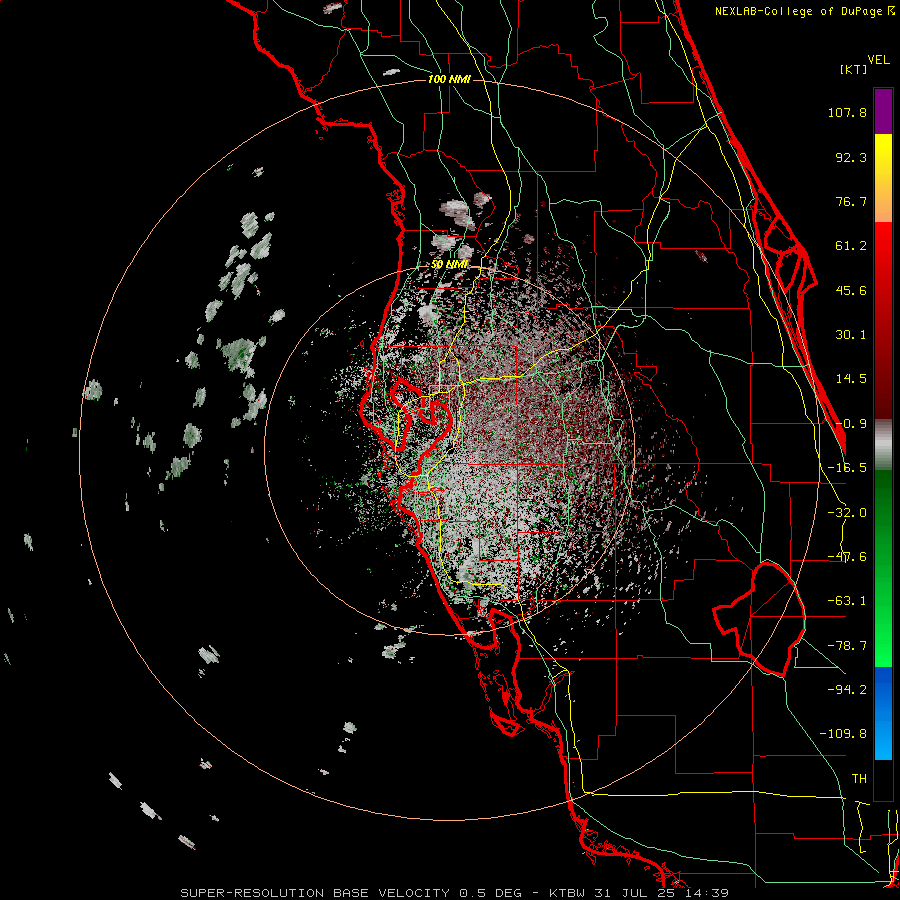This screenshot has height=900, width=900.
Task: Select the purple segment of the color bar
Action: point(883,111)
